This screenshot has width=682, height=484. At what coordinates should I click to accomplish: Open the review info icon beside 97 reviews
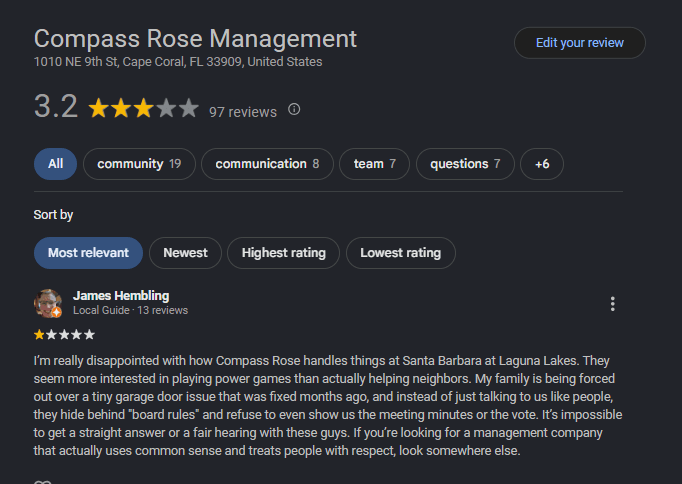tap(294, 109)
